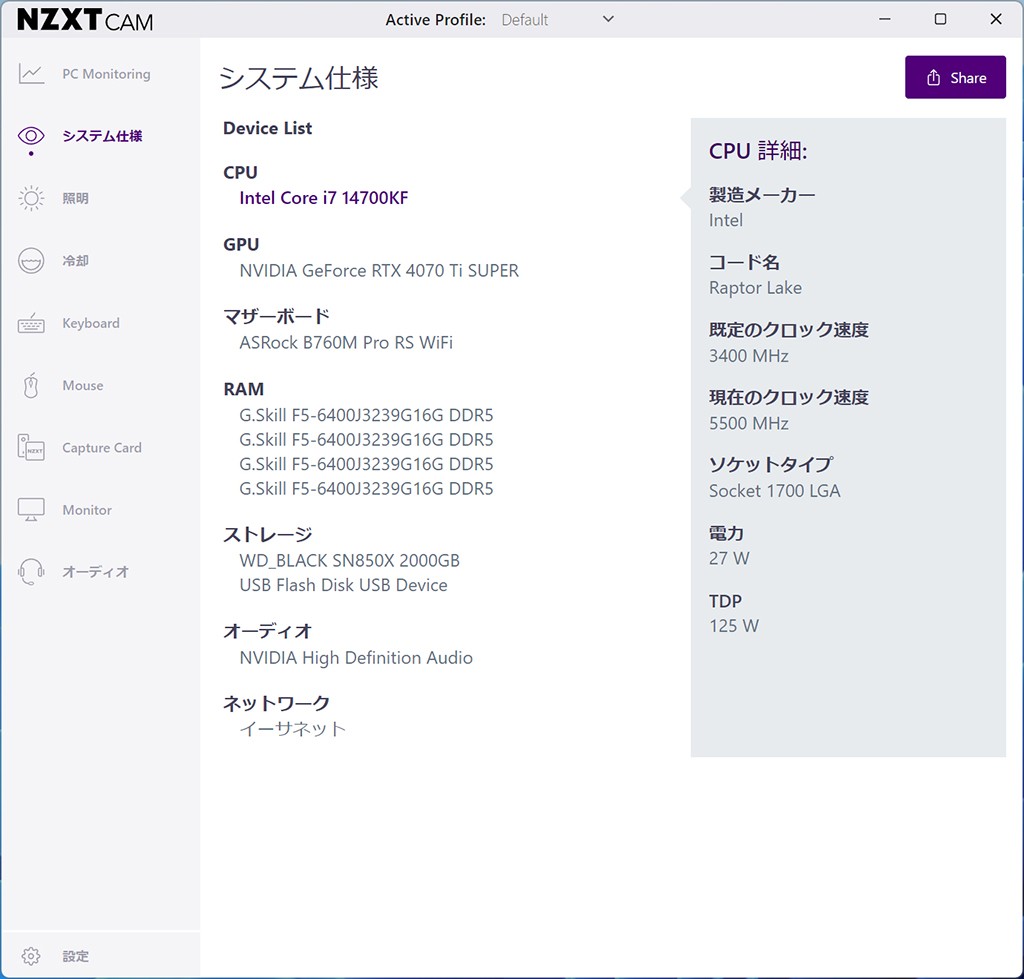Click the purple Share button
This screenshot has height=979, width=1024.
[x=955, y=77]
